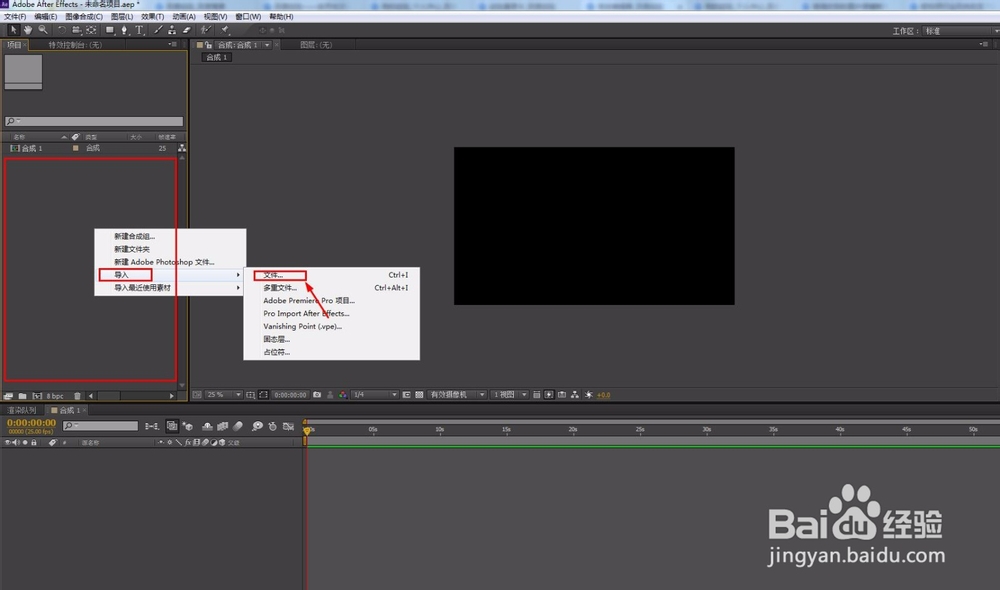Screen dimensions: 1000x590
Task: Open the composition mini-flowchart in timeline
Action: tap(152, 426)
